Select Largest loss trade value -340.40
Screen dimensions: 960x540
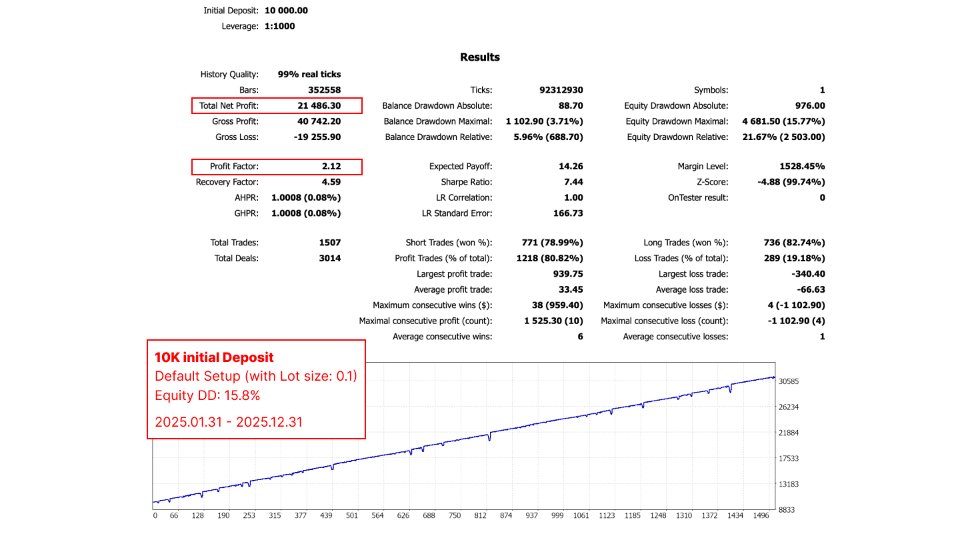[x=808, y=274]
